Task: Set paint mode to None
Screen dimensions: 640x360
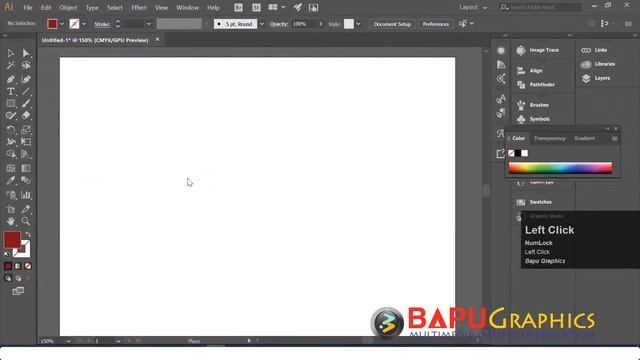Action: 28,266
